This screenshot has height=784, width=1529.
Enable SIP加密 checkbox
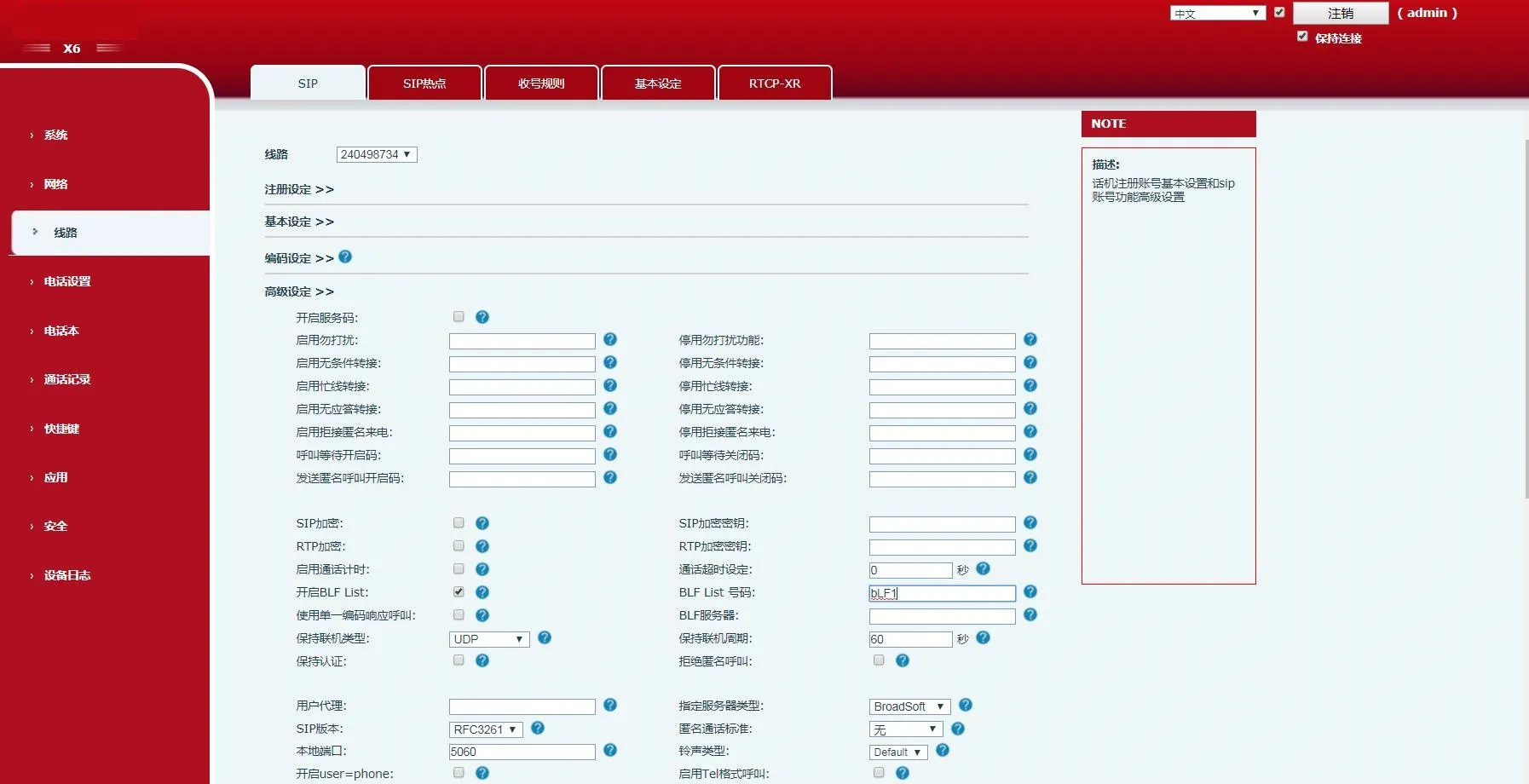point(459,522)
